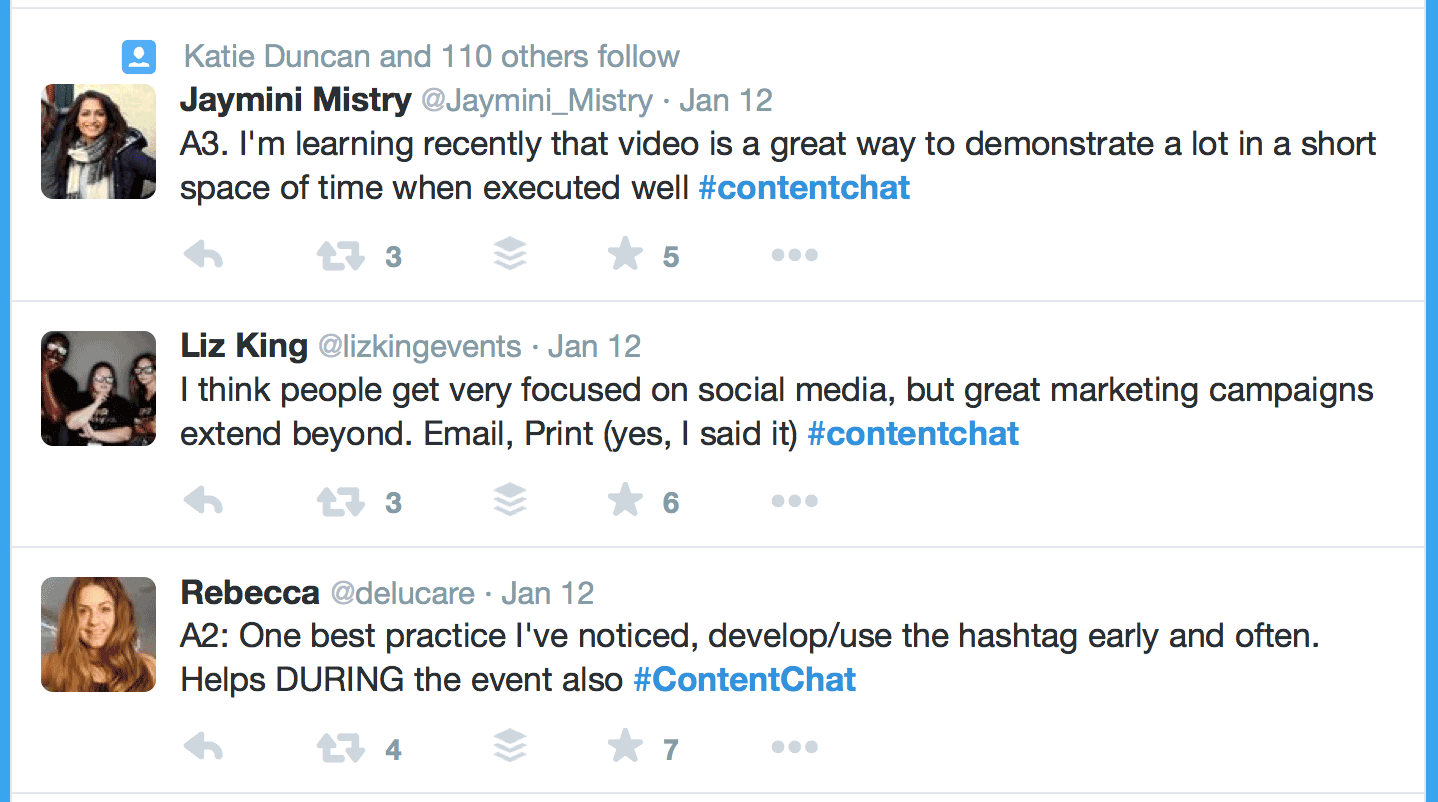Reply to Liz King's tweet
Viewport: 1438px width, 802px height.
tap(204, 501)
